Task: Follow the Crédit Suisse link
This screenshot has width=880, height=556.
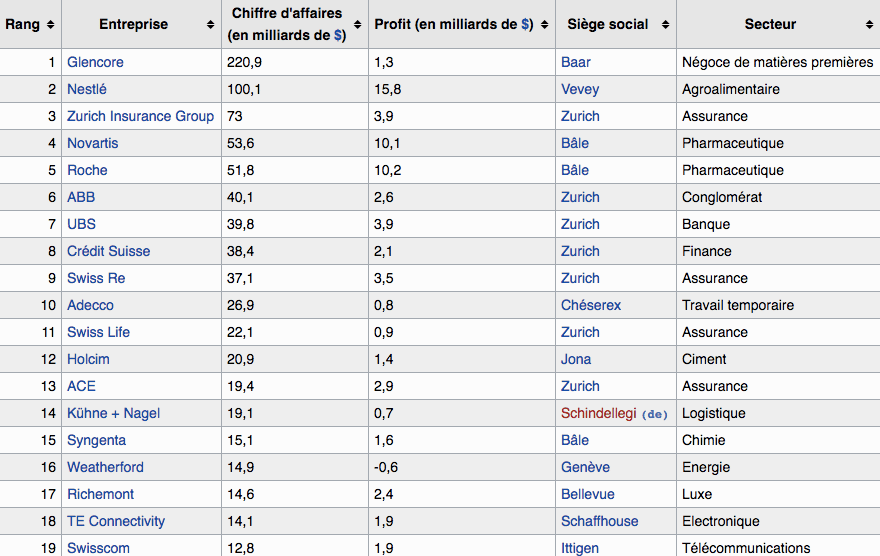Action: pos(108,251)
